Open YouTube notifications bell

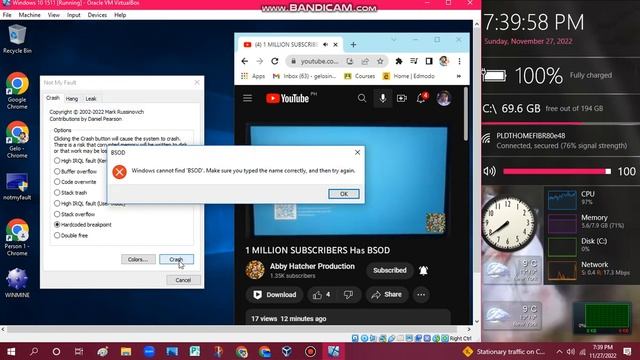422,98
